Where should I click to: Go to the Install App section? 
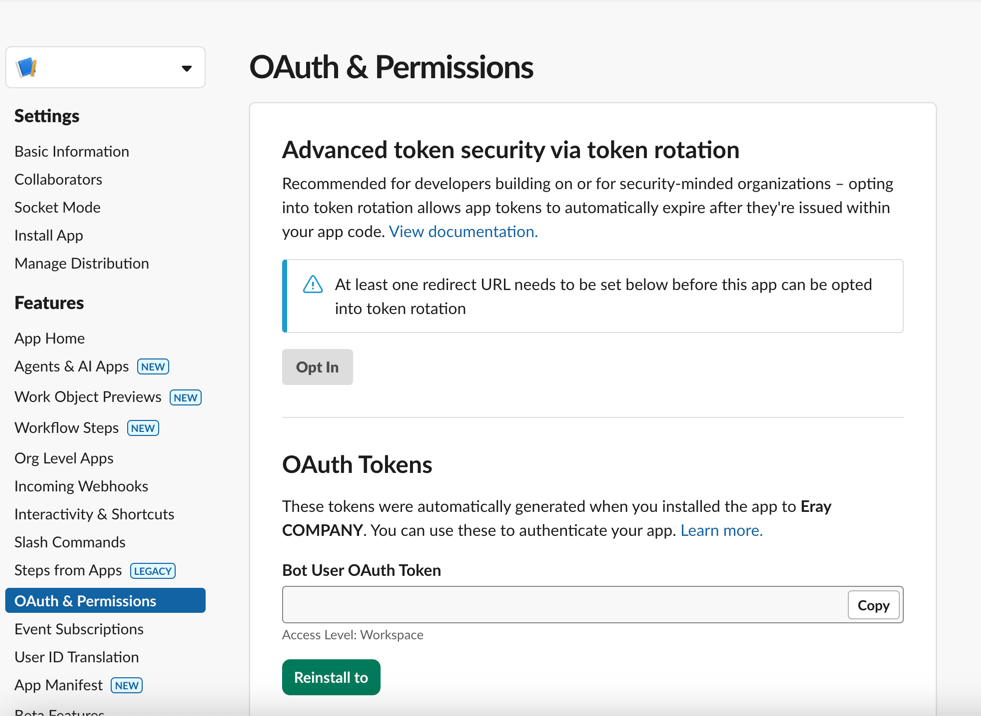48,235
